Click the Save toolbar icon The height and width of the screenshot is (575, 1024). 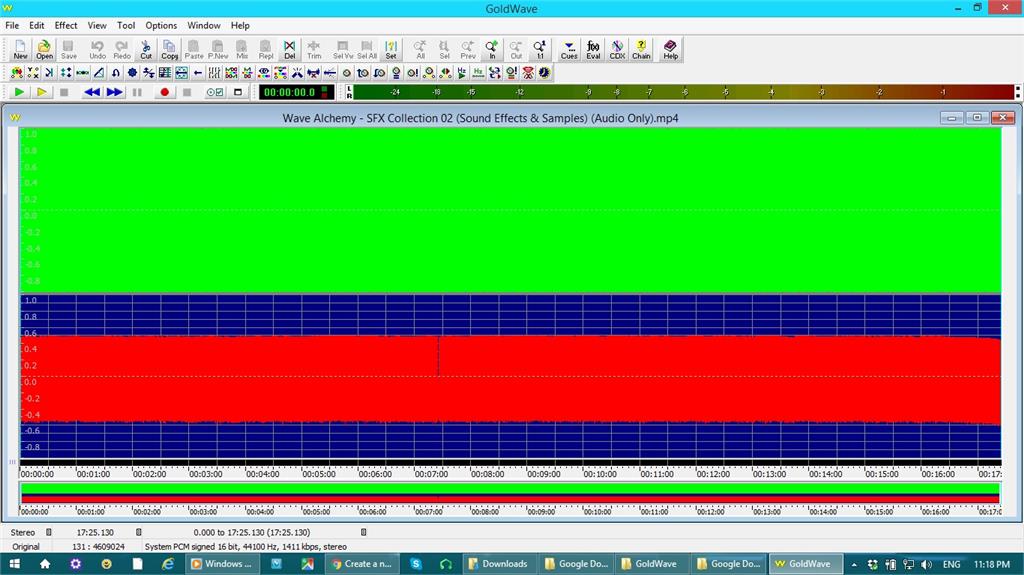pos(69,50)
